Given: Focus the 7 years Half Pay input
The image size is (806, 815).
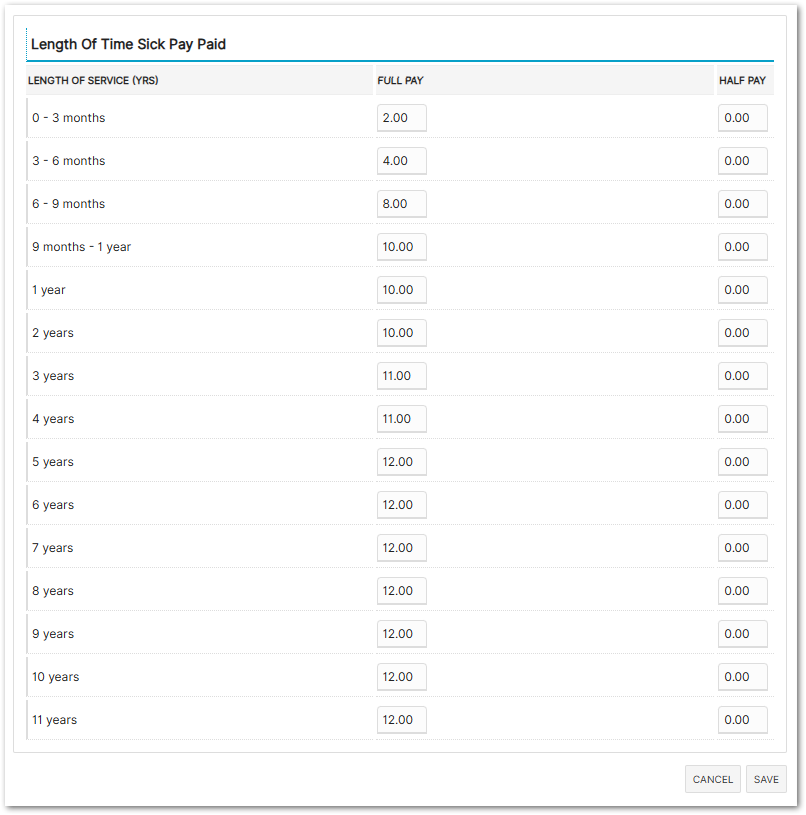Looking at the screenshot, I should point(743,548).
